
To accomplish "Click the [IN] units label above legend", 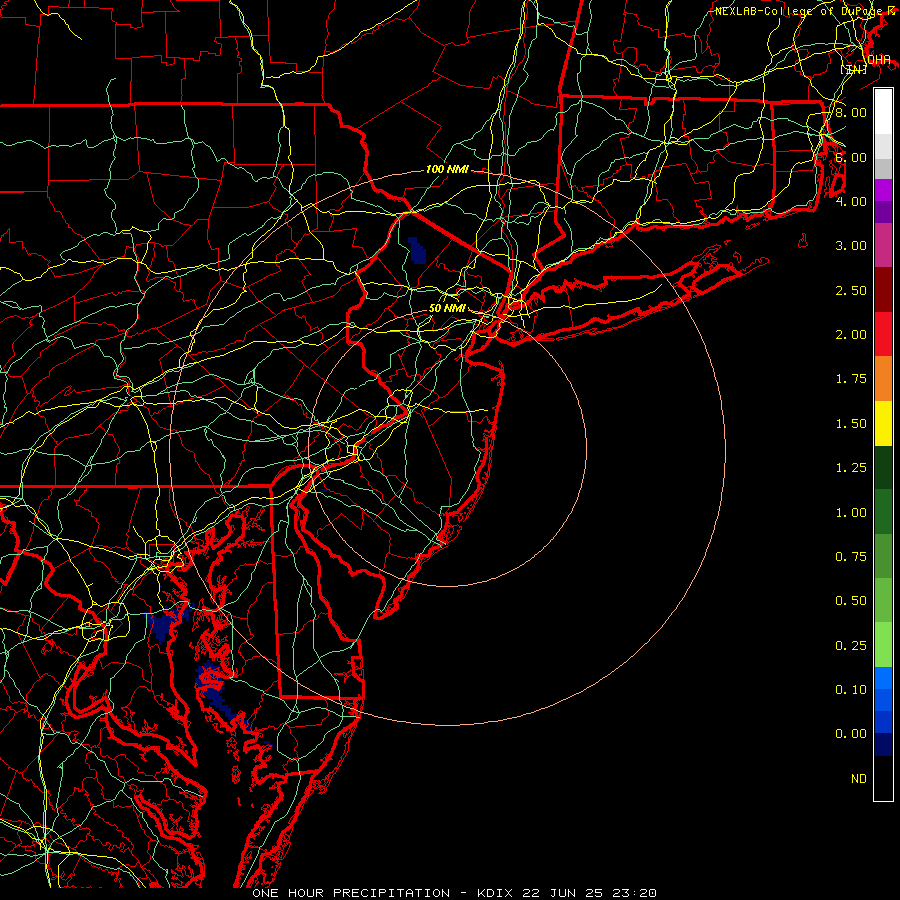I will pos(853,69).
